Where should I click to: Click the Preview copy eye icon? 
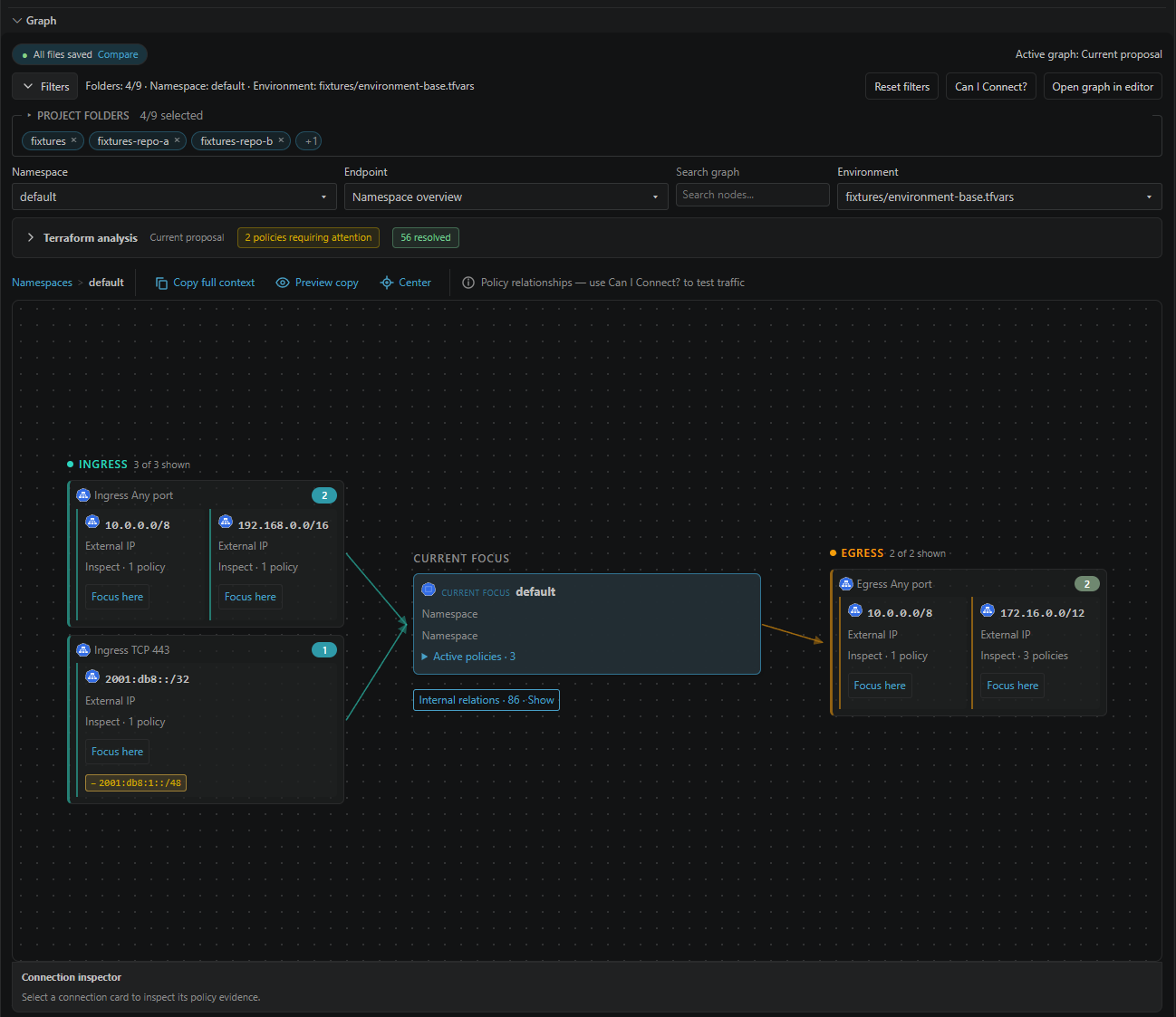click(283, 283)
